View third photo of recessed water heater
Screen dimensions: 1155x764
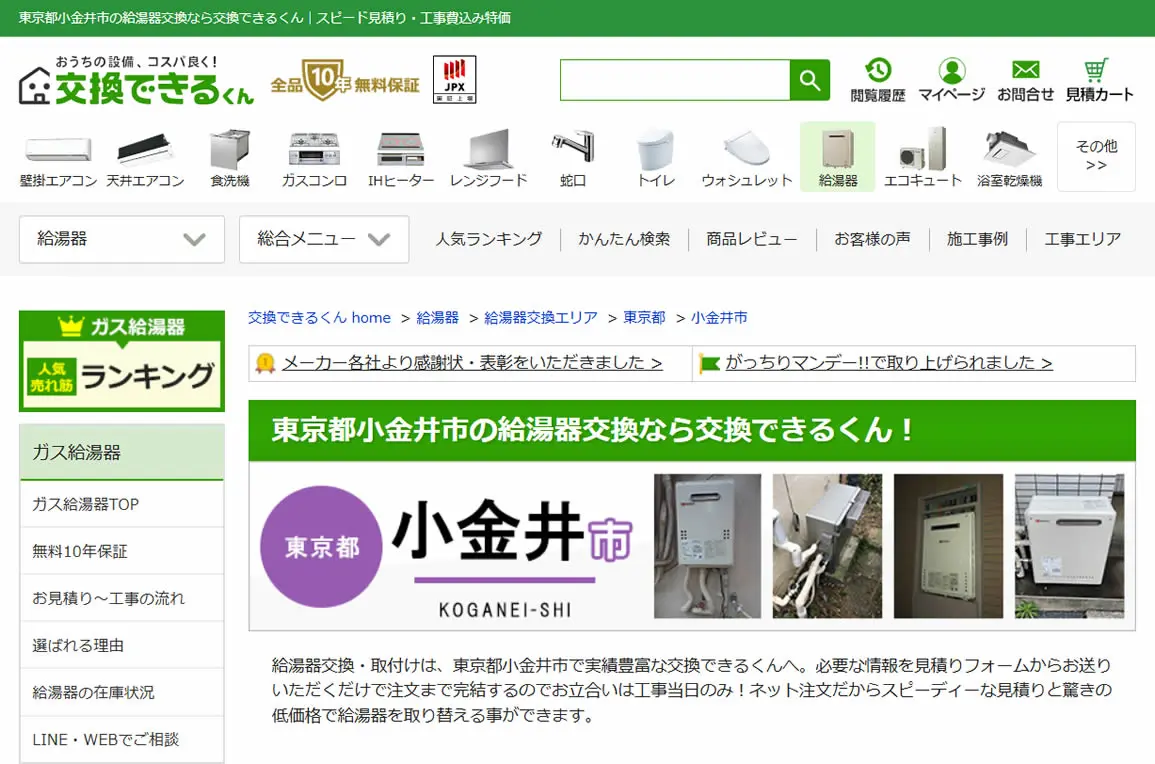coord(948,546)
